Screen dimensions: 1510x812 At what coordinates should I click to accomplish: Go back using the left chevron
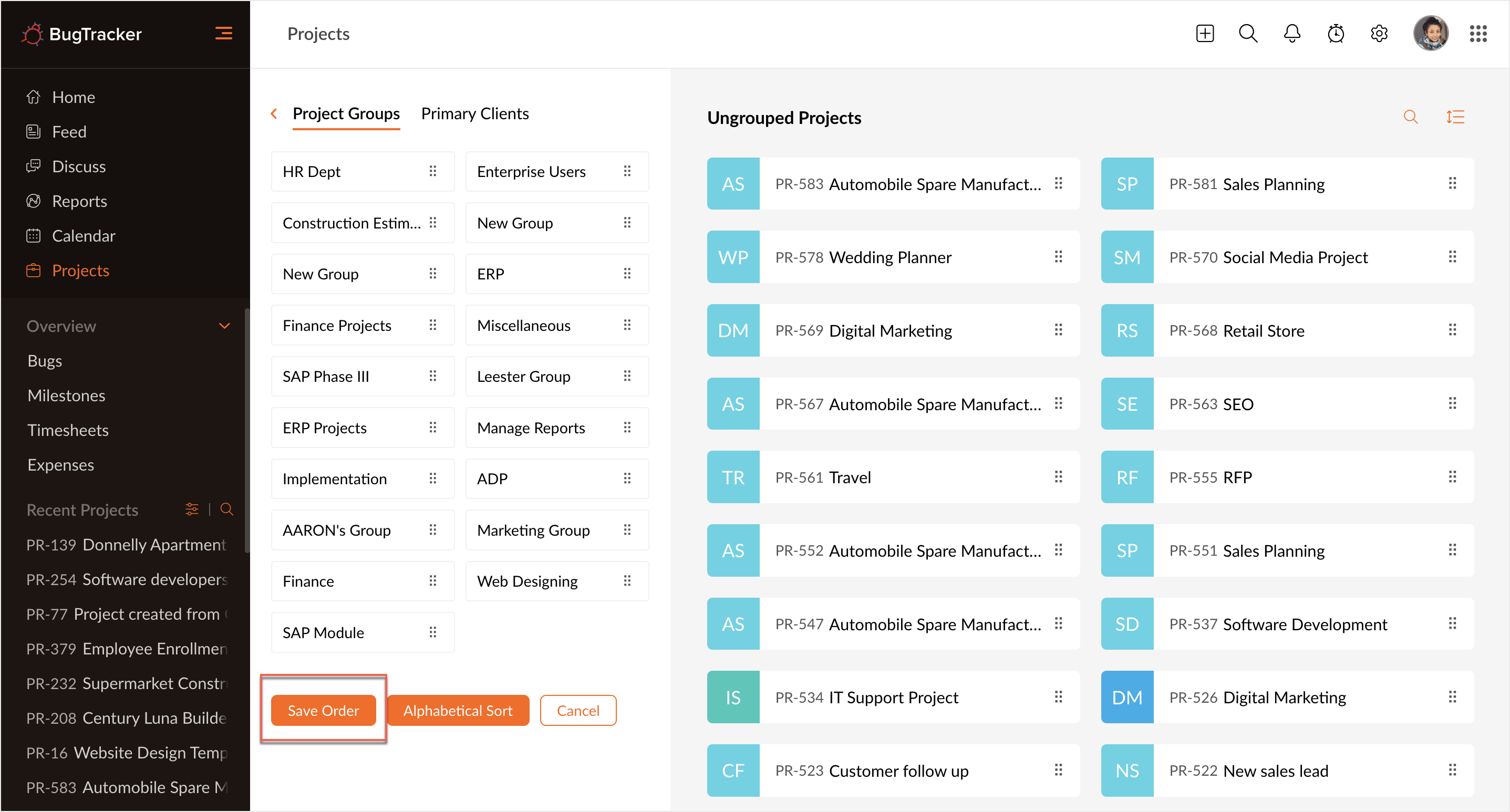pyautogui.click(x=274, y=113)
